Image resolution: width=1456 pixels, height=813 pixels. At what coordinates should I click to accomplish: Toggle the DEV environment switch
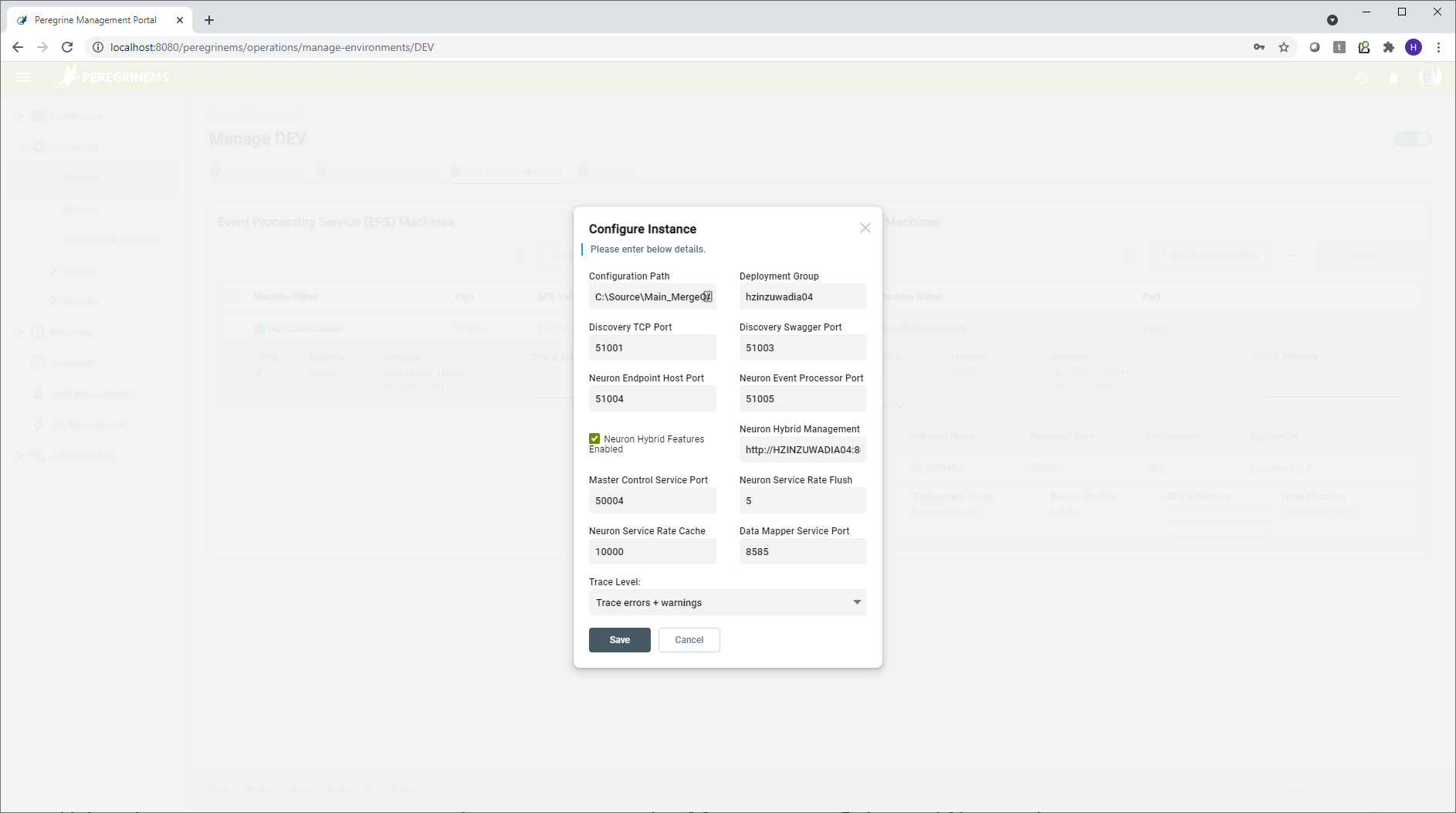click(1413, 139)
